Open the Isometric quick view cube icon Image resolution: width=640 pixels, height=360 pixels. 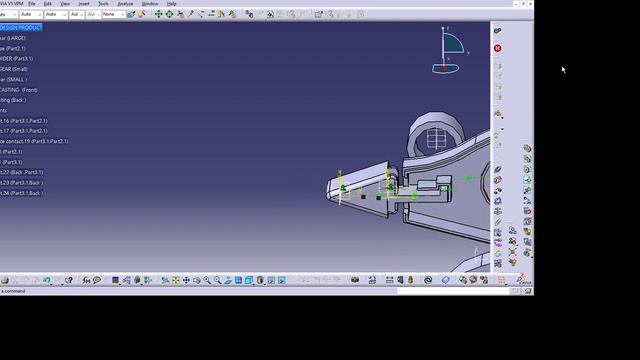coord(249,280)
